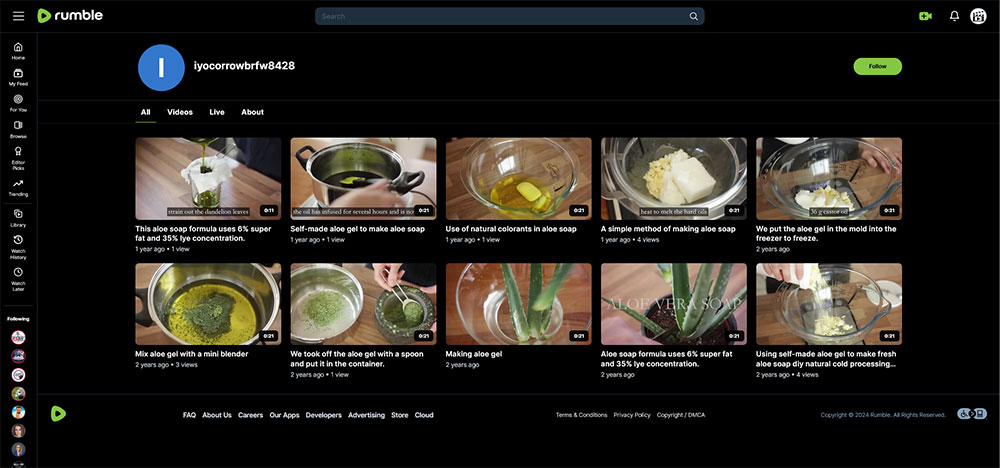
Task: Open My Feed in the sidebar
Action: [18, 77]
